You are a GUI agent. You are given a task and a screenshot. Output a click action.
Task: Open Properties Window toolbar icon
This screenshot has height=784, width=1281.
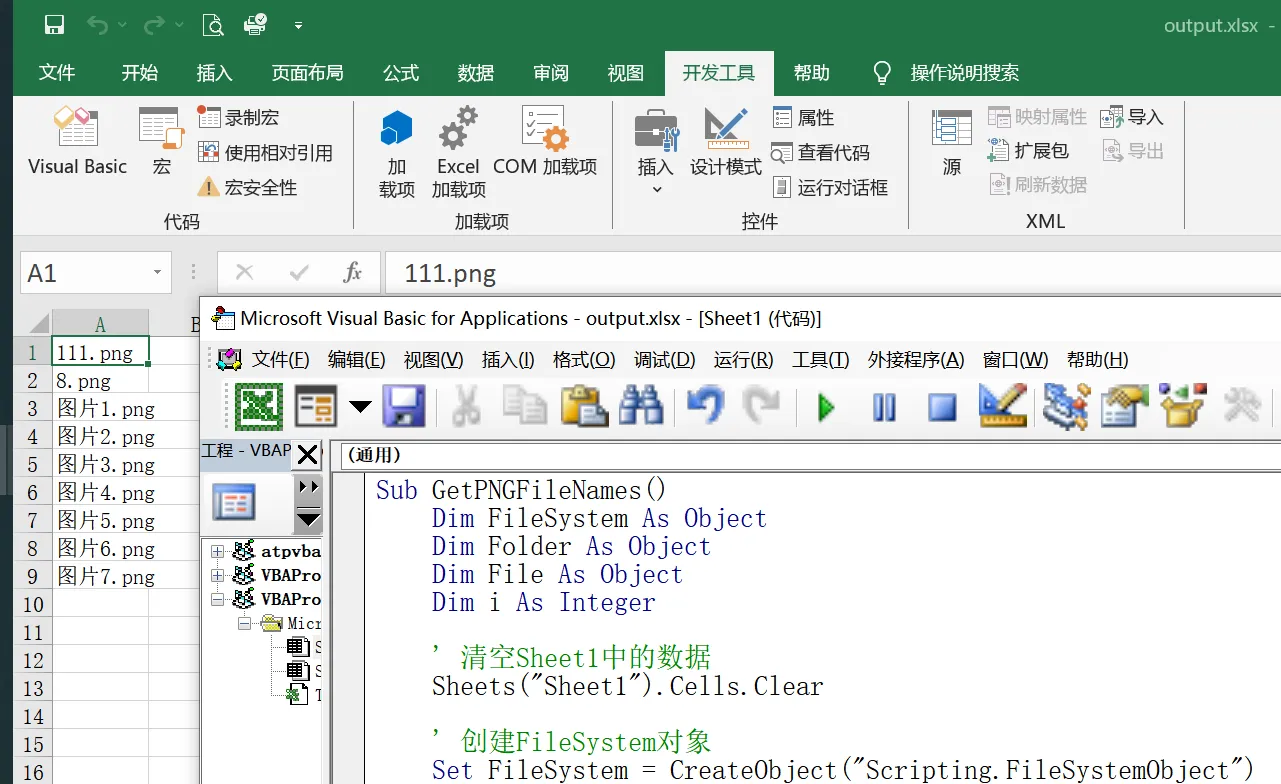click(1124, 407)
